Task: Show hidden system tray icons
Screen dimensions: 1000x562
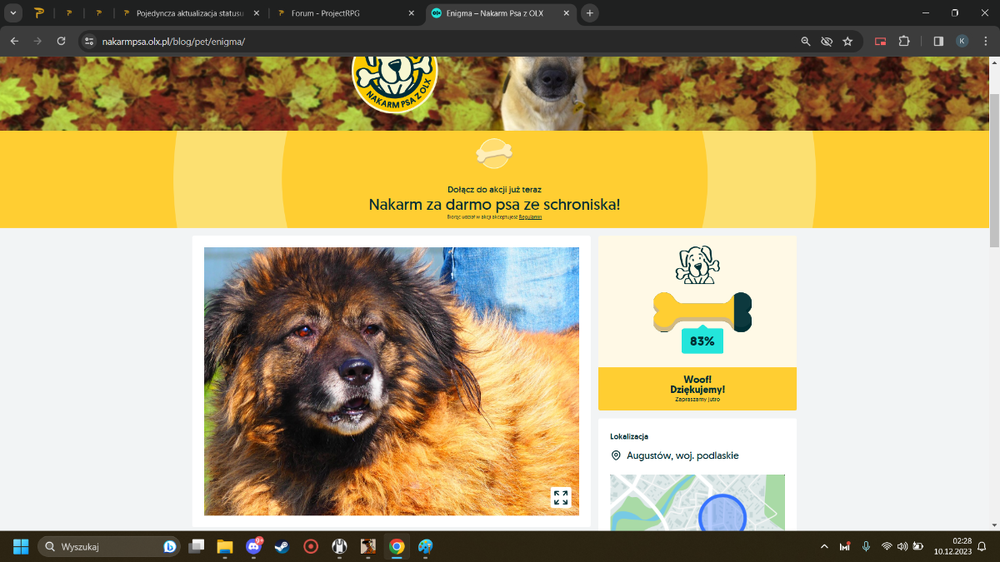Action: point(824,547)
